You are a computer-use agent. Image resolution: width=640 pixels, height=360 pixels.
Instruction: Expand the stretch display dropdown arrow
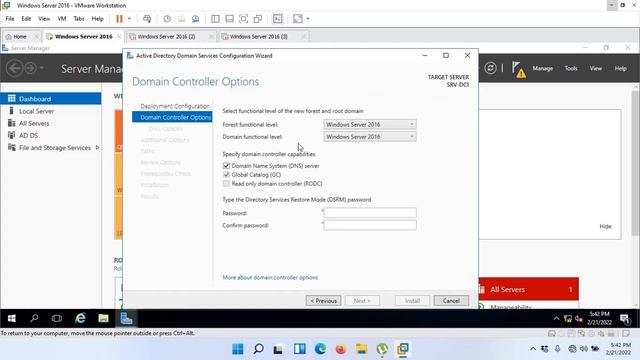pyautogui.click(x=308, y=19)
